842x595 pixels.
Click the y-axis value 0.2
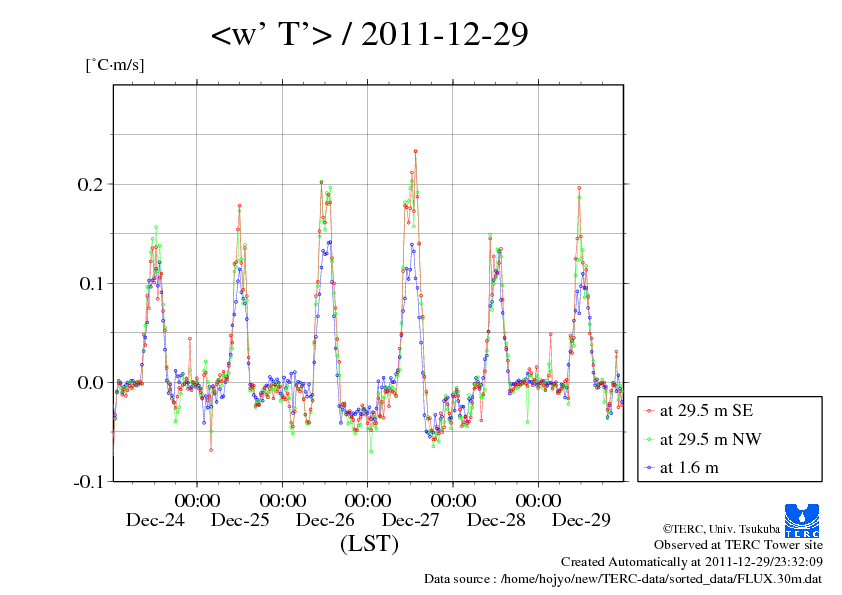pos(90,185)
